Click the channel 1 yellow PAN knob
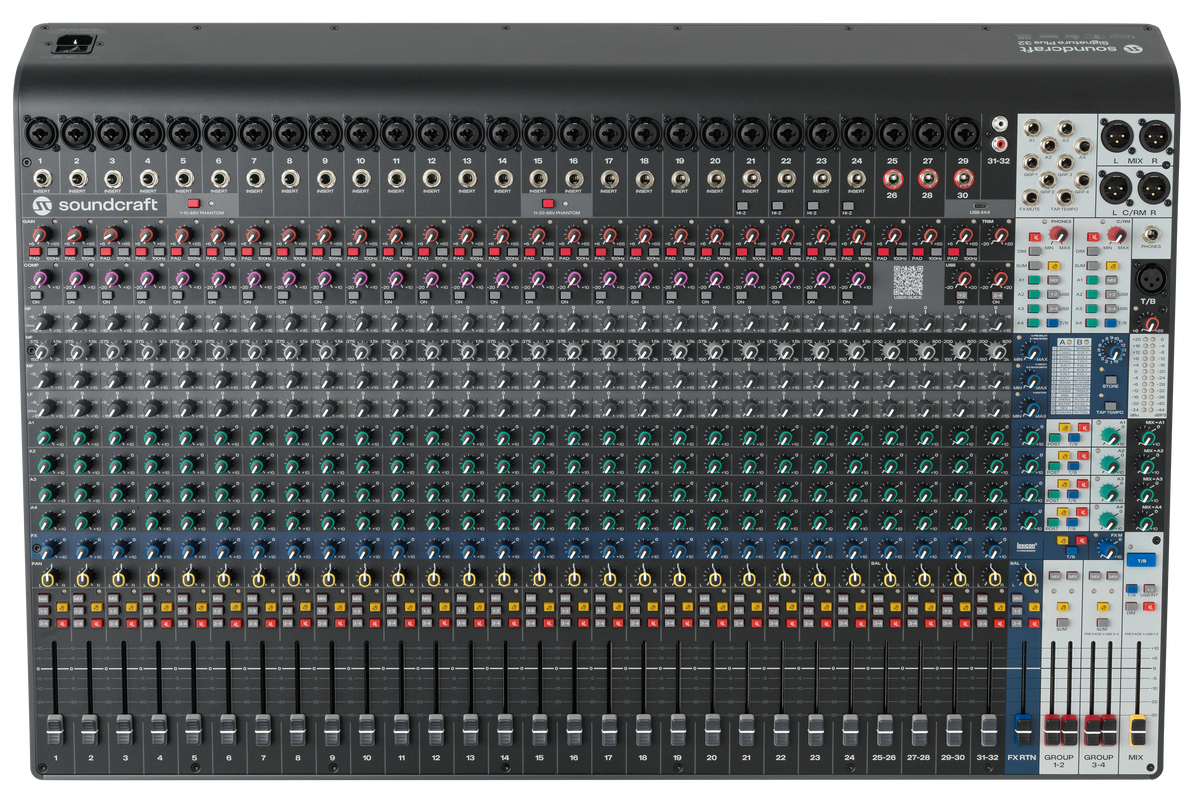The height and width of the screenshot is (801, 1200). coord(48,578)
